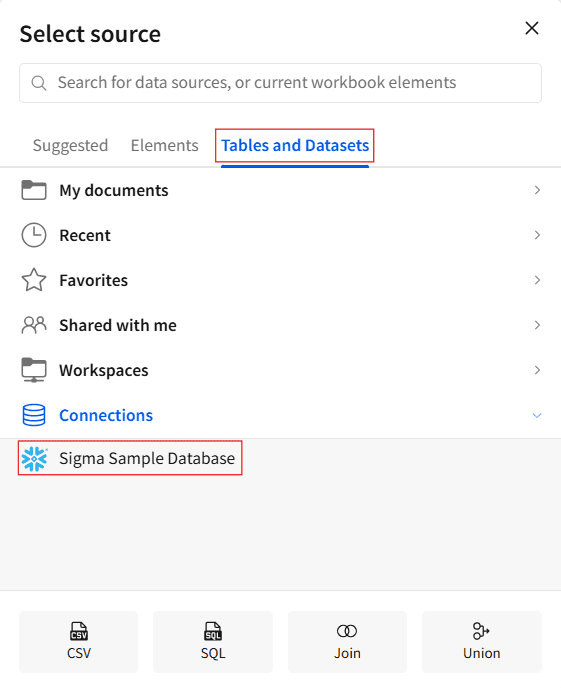Screen dimensions: 561x688
Task: Click the Shared with me people icon
Action: [x=34, y=325]
